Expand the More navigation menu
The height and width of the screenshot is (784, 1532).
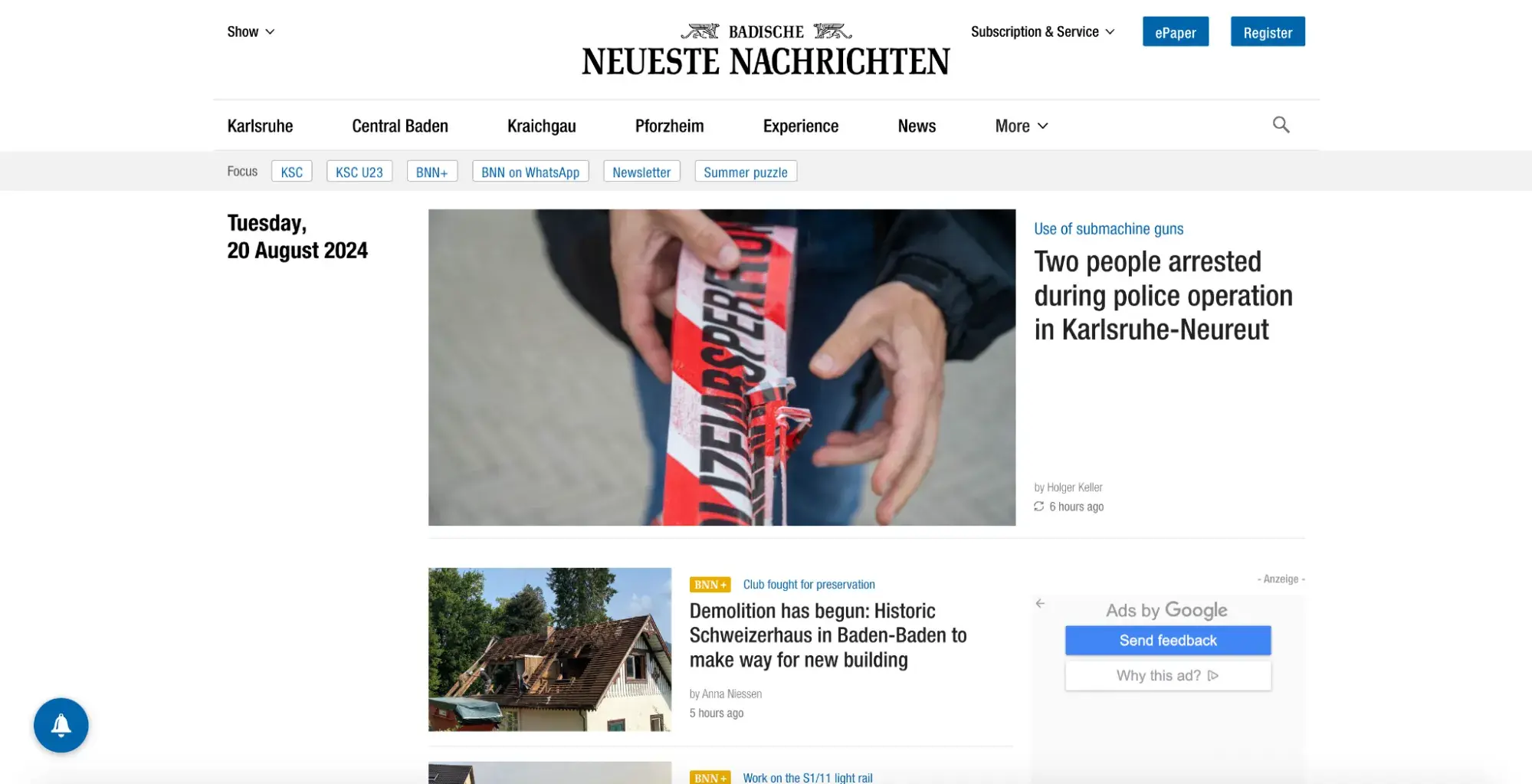pos(1021,126)
